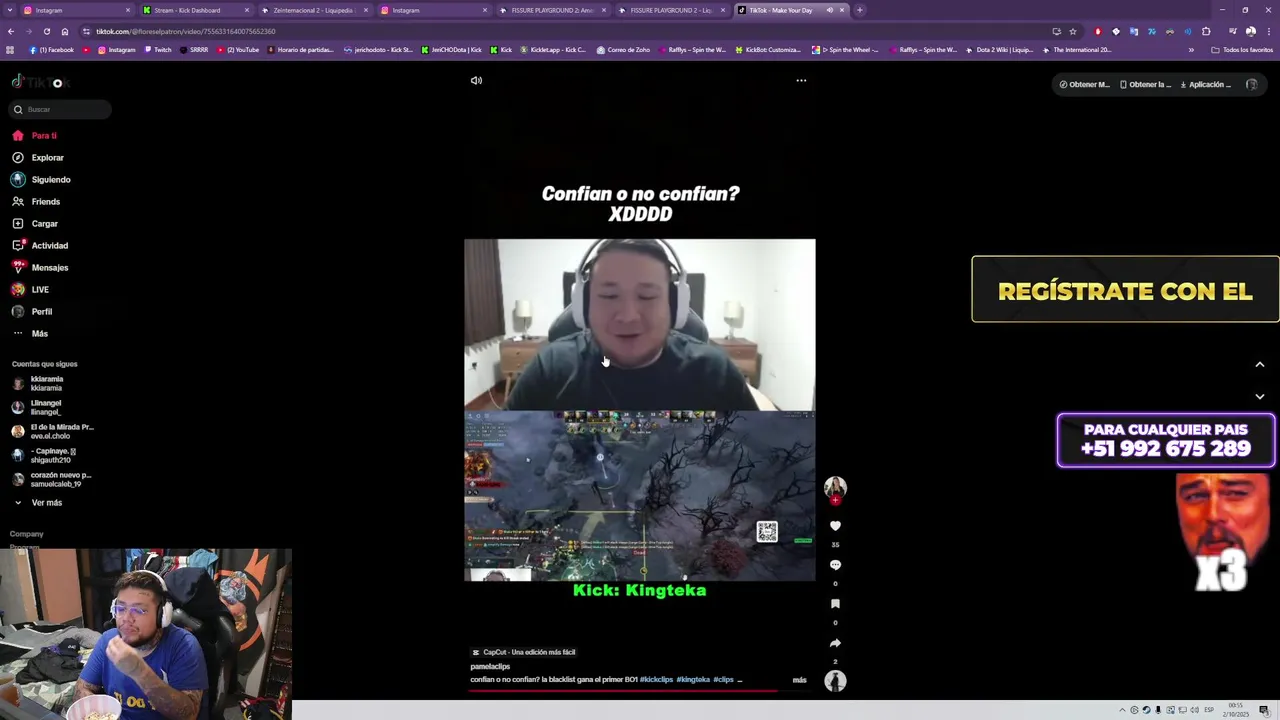Viewport: 1280px width, 720px height.
Task: Open the Facebook bookmark
Action: [52, 50]
